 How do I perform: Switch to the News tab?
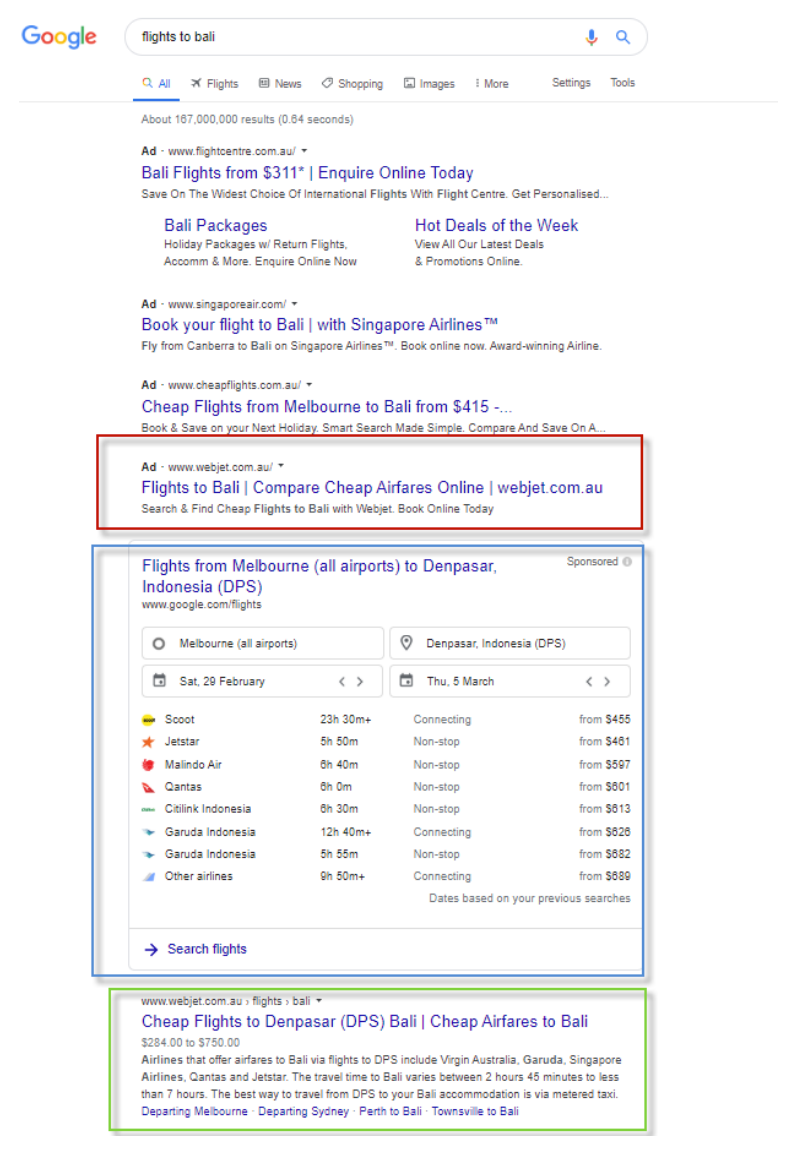coord(280,84)
